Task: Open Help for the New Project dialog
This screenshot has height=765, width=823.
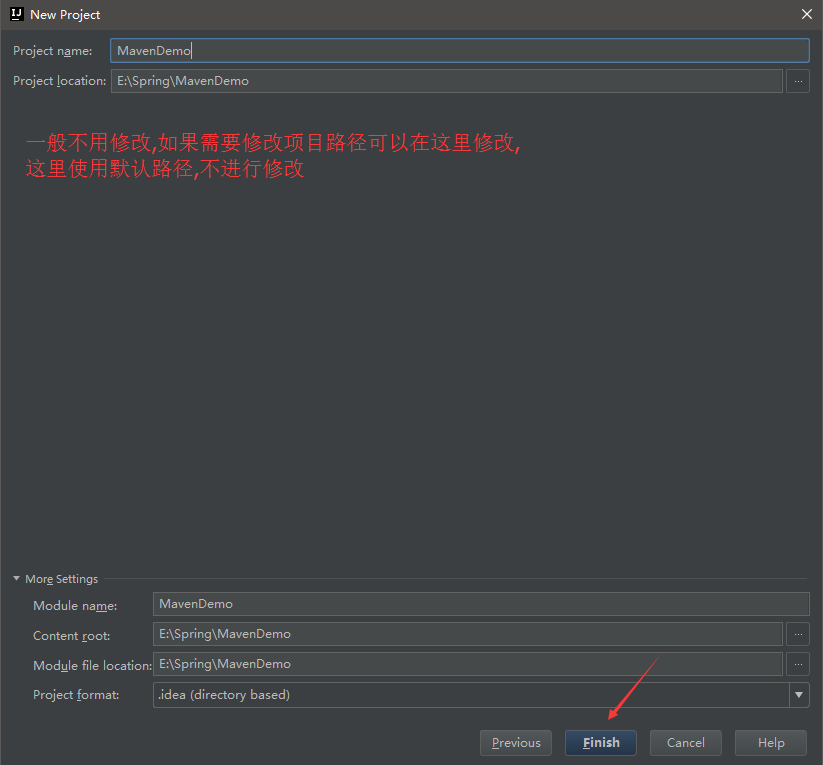Action: tap(771, 742)
